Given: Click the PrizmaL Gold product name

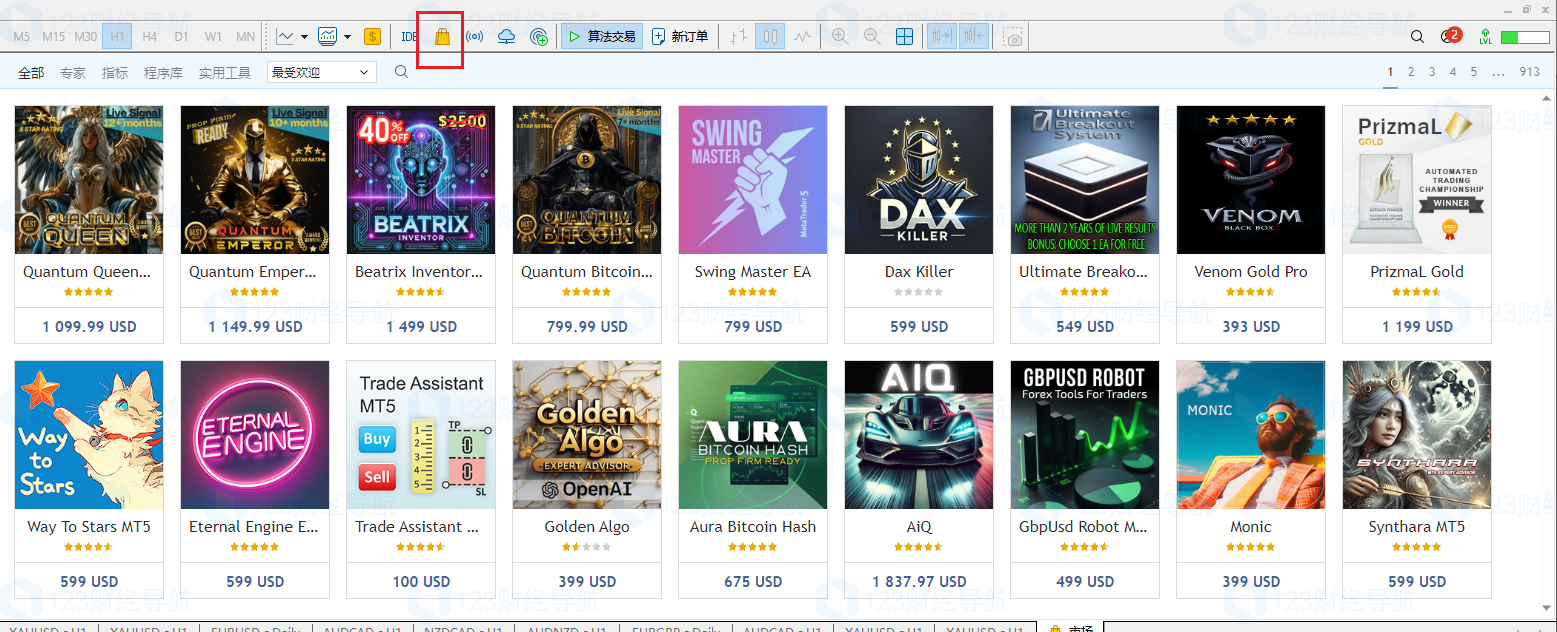Looking at the screenshot, I should (x=1417, y=272).
